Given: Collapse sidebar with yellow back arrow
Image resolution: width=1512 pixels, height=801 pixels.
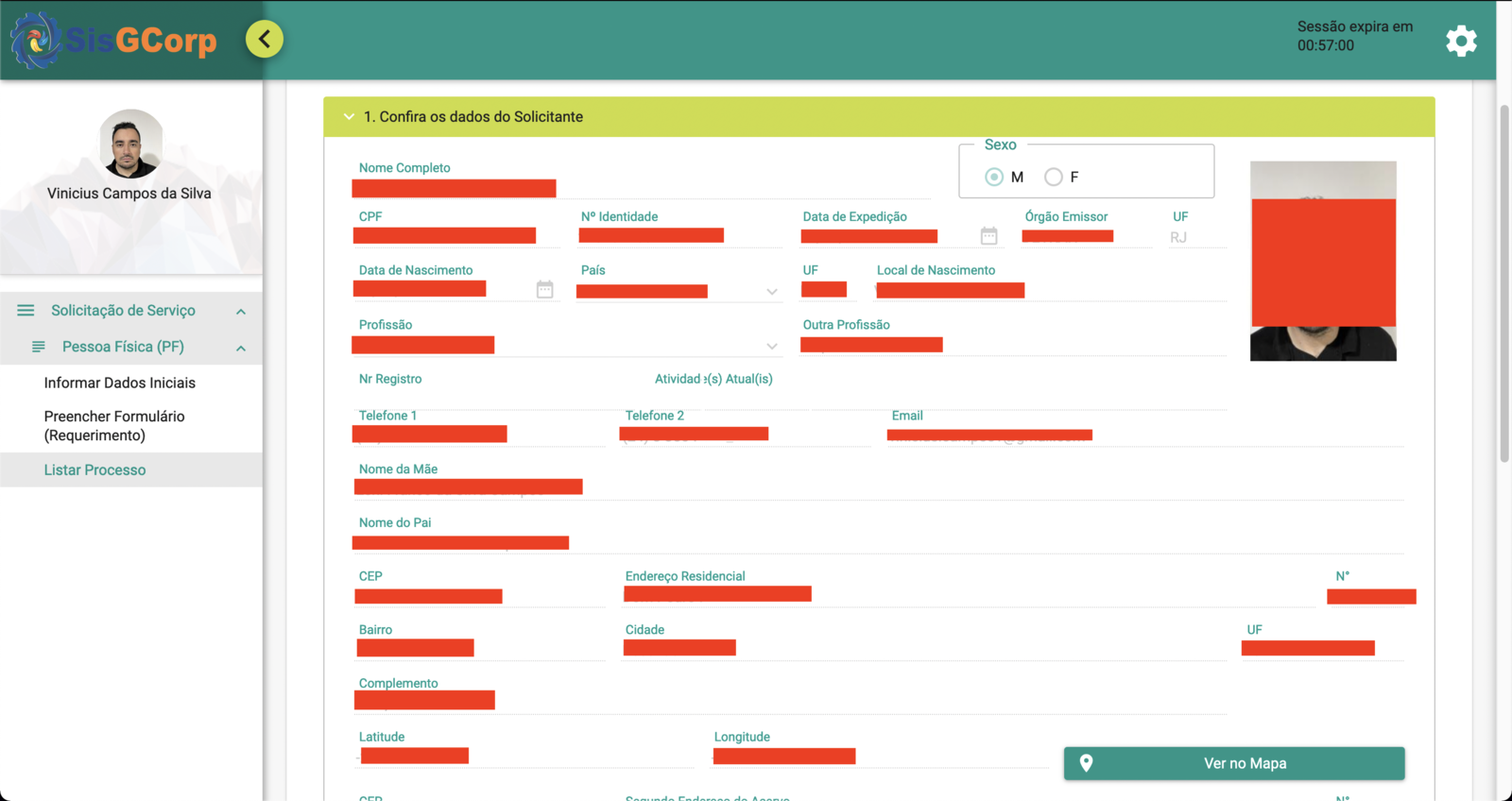Looking at the screenshot, I should (x=265, y=39).
